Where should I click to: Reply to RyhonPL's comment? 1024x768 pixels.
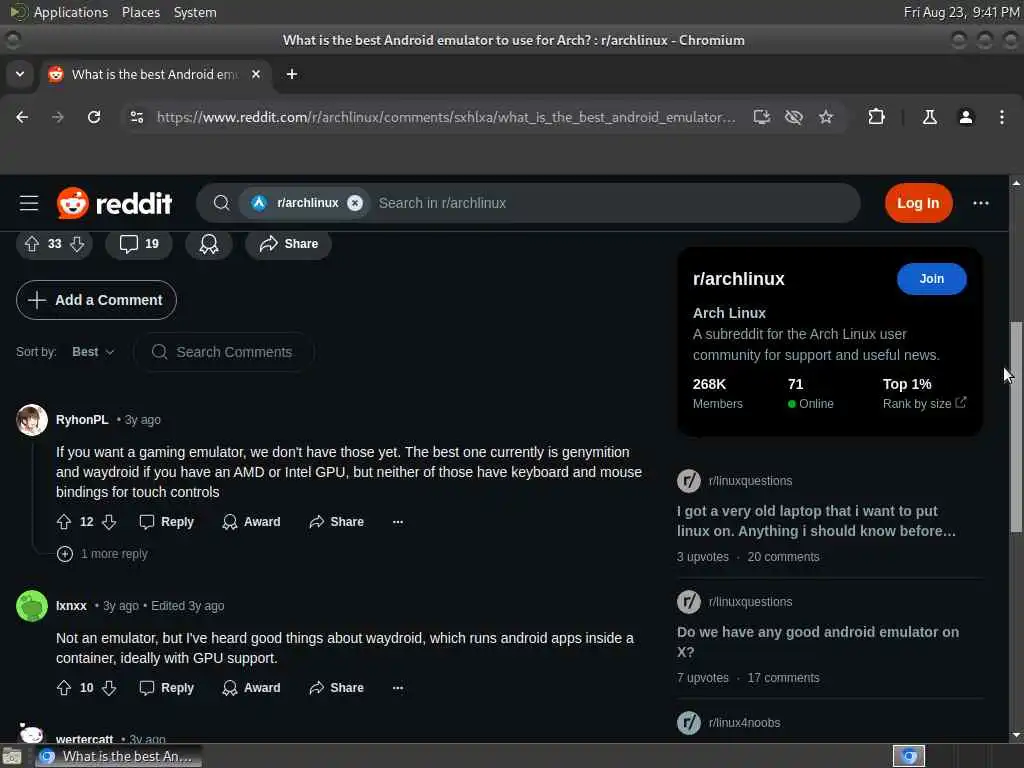click(x=167, y=522)
